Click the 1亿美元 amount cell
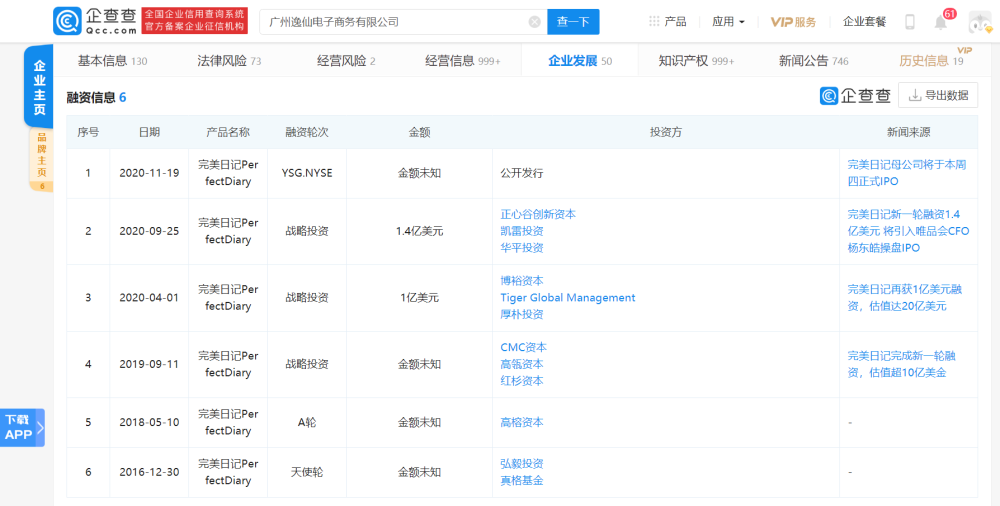1000x506 pixels. 419,297
